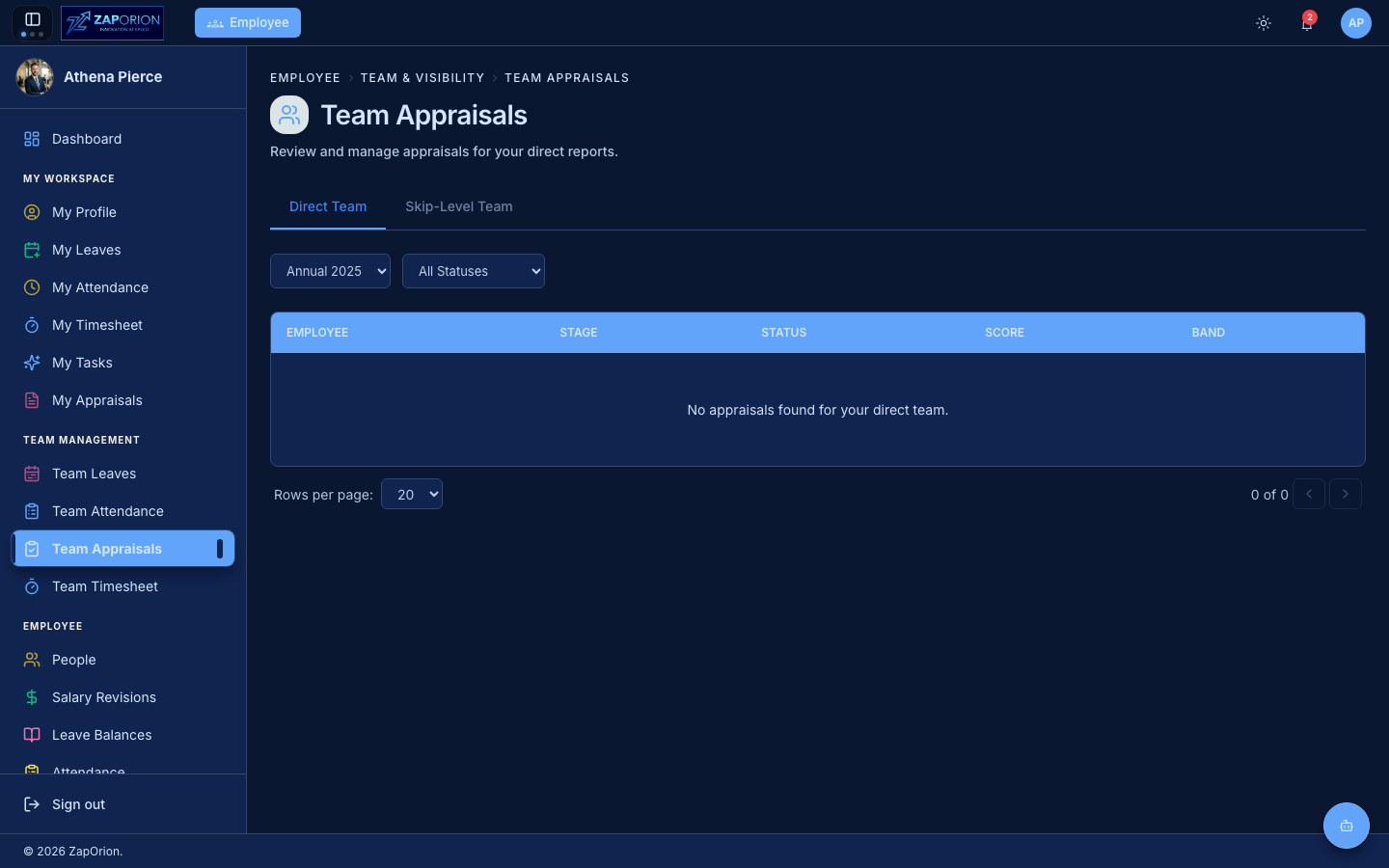
Task: Click Team Appraisals page header icon
Action: [x=289, y=115]
